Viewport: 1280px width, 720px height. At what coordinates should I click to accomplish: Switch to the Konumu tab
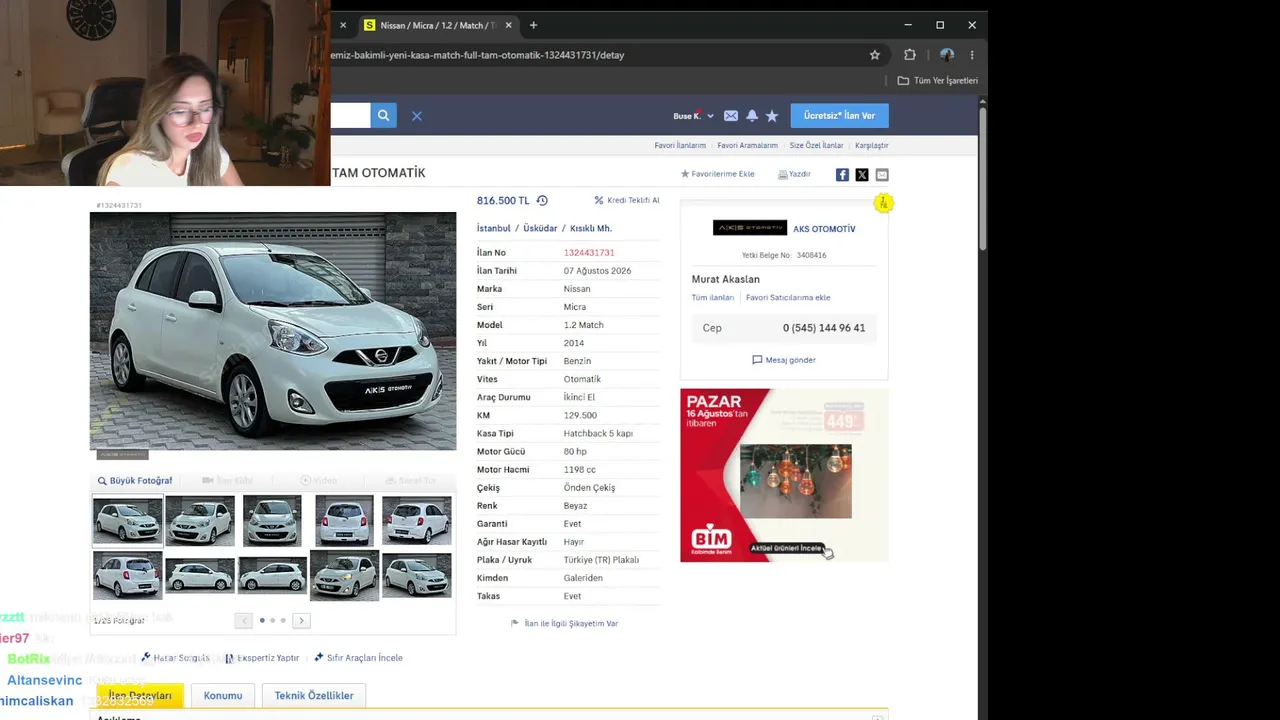(223, 696)
